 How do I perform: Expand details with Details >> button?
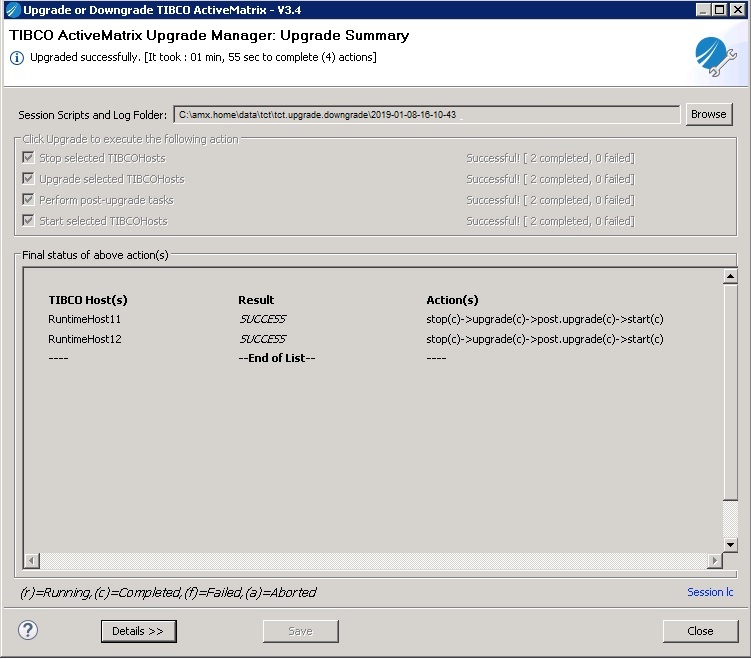click(x=138, y=631)
